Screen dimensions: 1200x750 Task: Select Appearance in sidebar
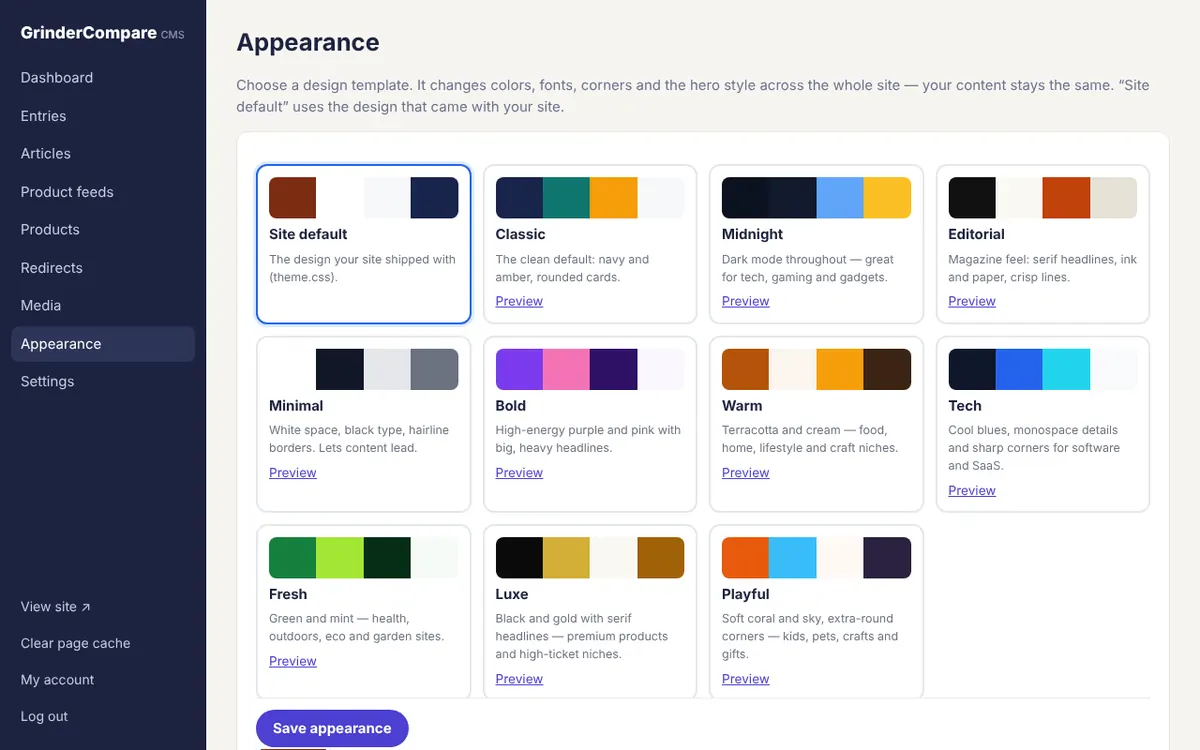[103, 344]
